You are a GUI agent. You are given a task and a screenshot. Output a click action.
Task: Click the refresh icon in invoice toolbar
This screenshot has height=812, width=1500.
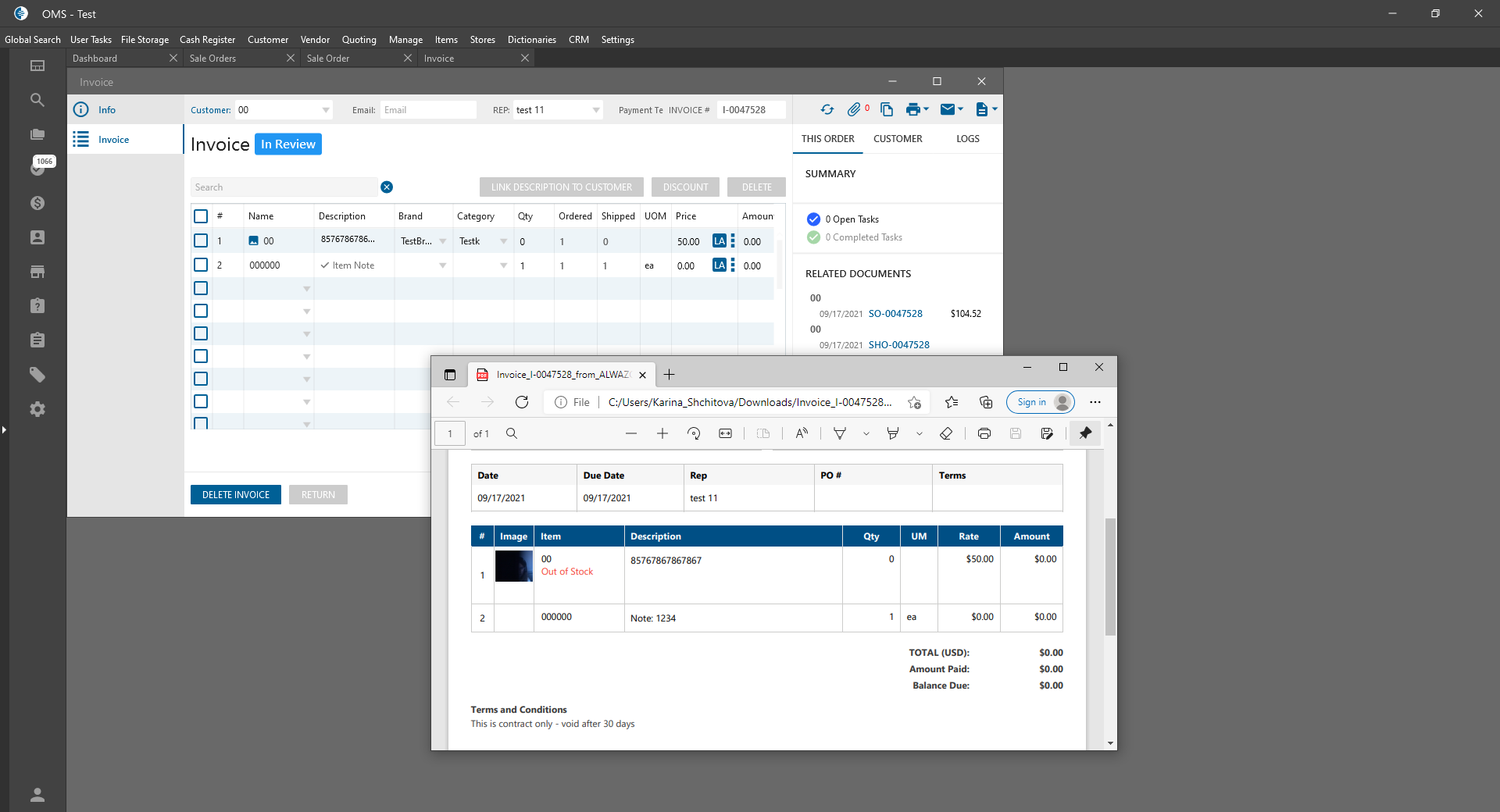[827, 110]
